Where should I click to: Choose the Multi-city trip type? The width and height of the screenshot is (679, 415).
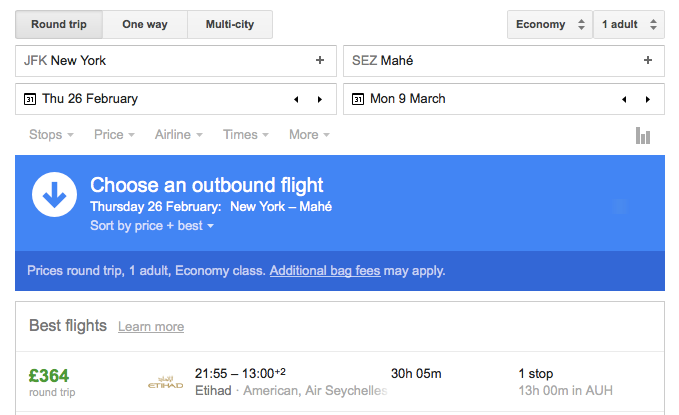tap(229, 24)
